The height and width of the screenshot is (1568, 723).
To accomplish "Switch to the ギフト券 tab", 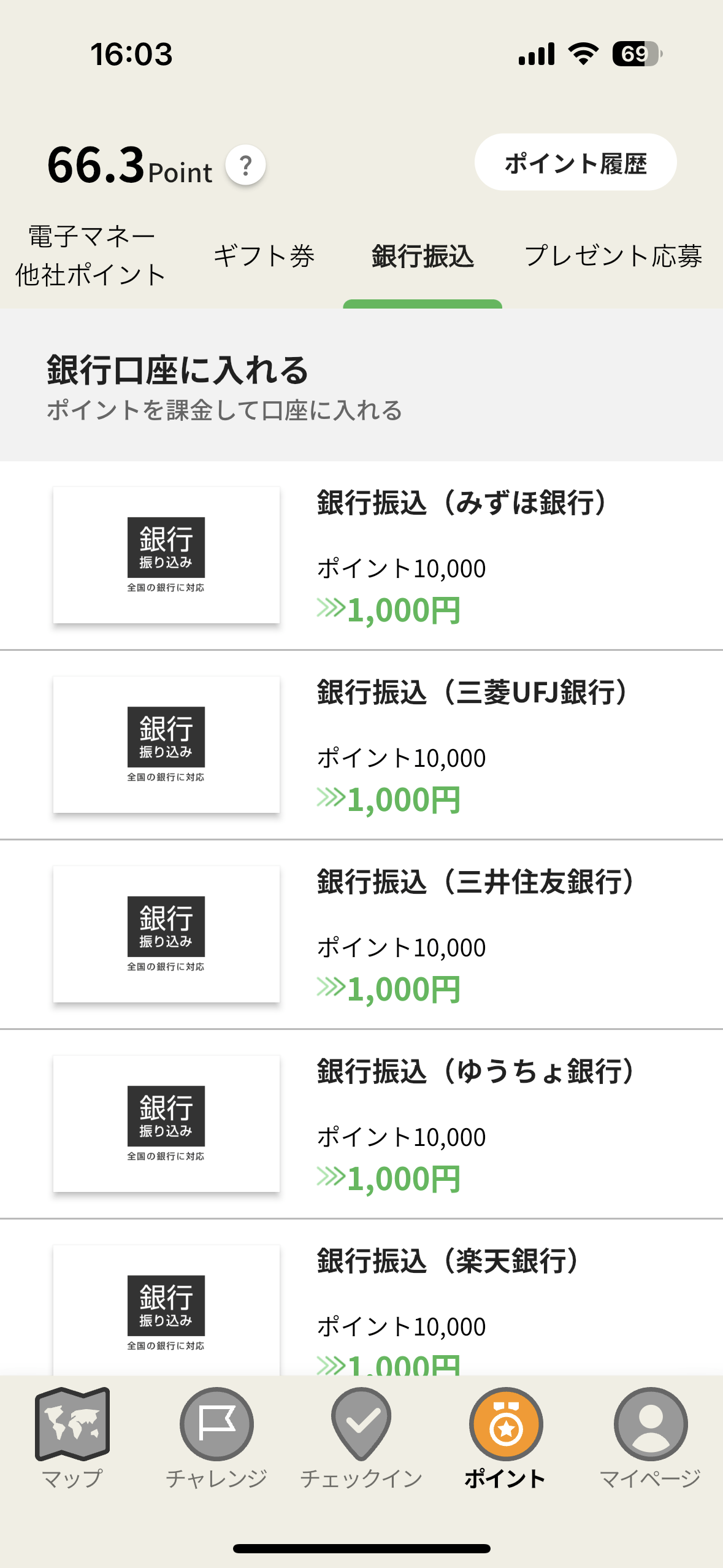I will coord(264,256).
